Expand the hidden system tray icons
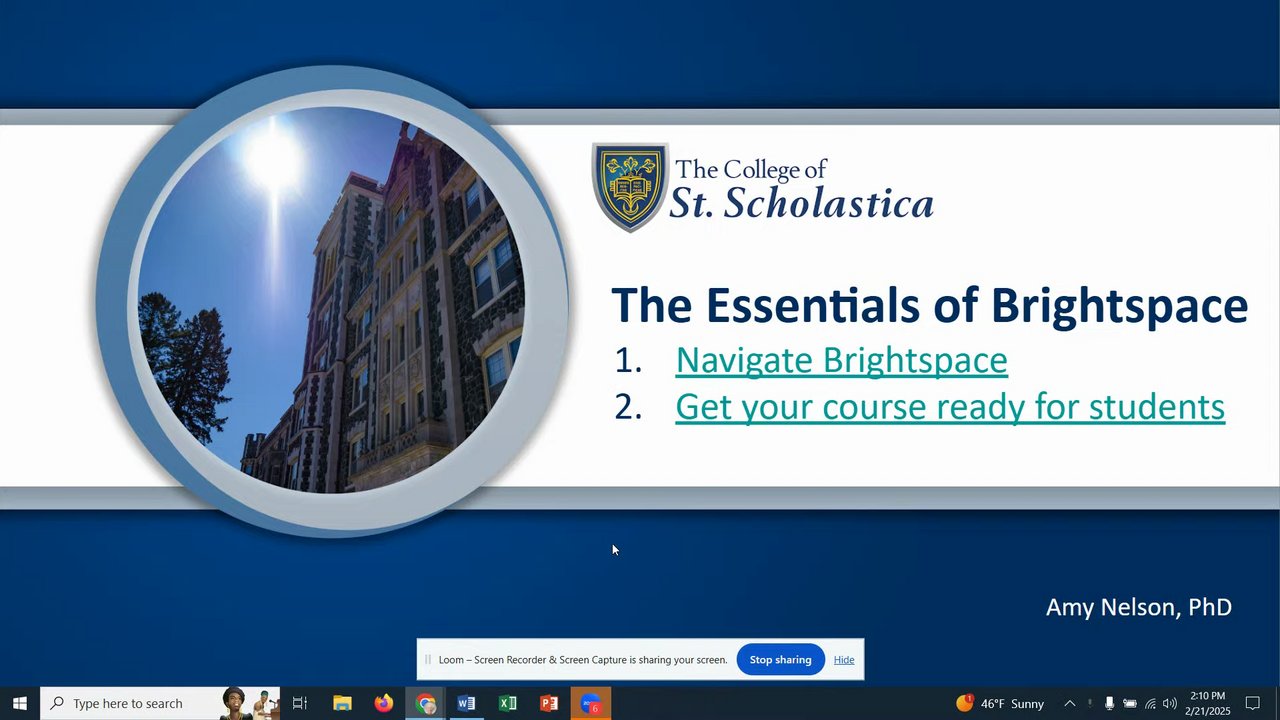This screenshot has height=720, width=1280. 1069,703
